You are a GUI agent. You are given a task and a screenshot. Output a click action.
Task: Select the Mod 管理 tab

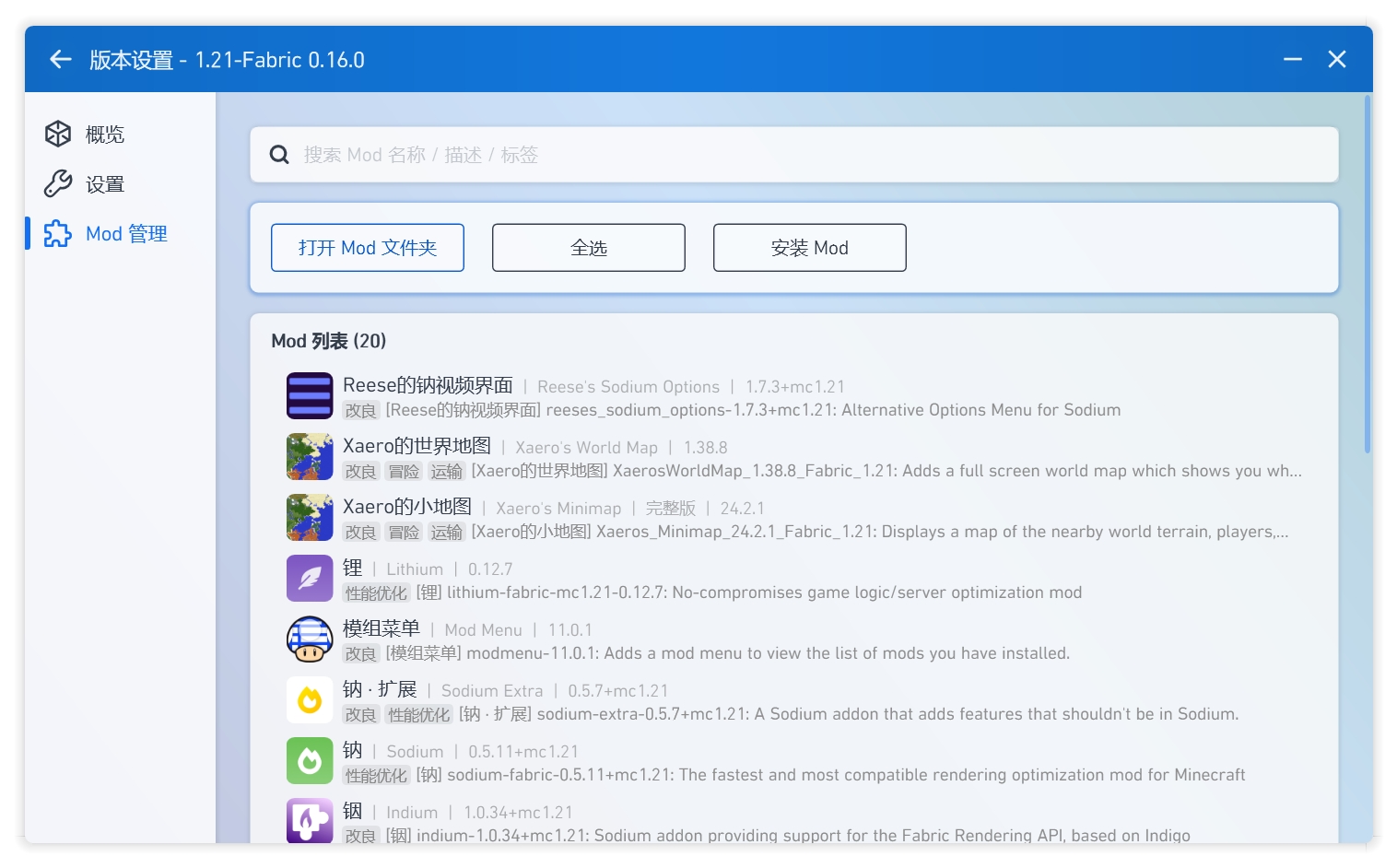120,234
